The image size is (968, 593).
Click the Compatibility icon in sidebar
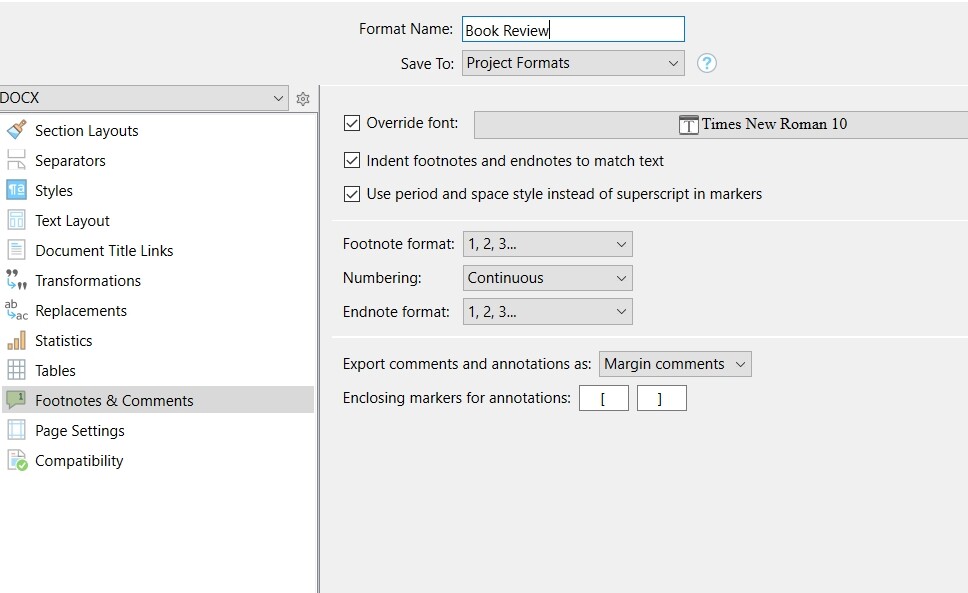[16, 460]
